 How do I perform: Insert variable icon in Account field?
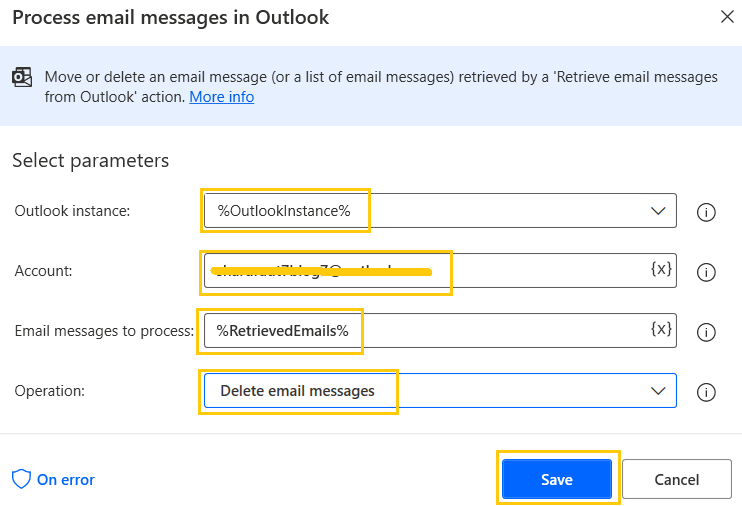661,269
